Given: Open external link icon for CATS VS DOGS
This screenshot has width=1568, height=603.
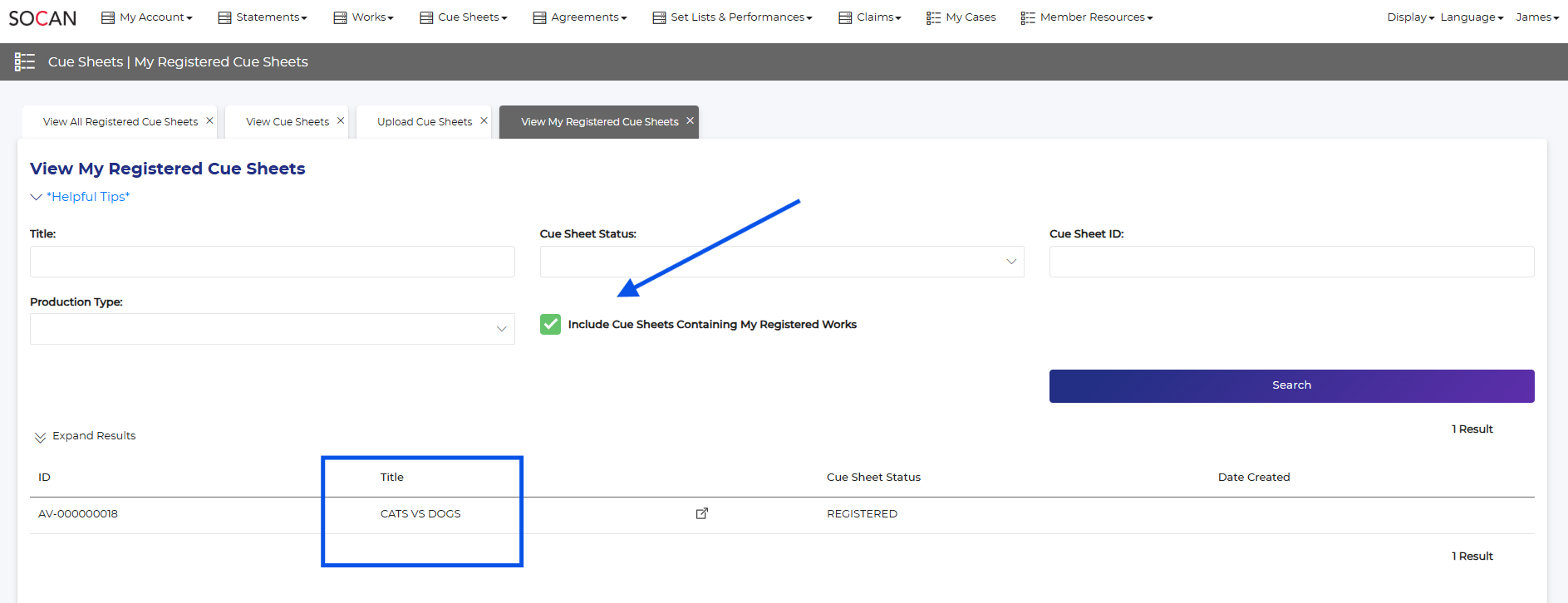Looking at the screenshot, I should [702, 513].
